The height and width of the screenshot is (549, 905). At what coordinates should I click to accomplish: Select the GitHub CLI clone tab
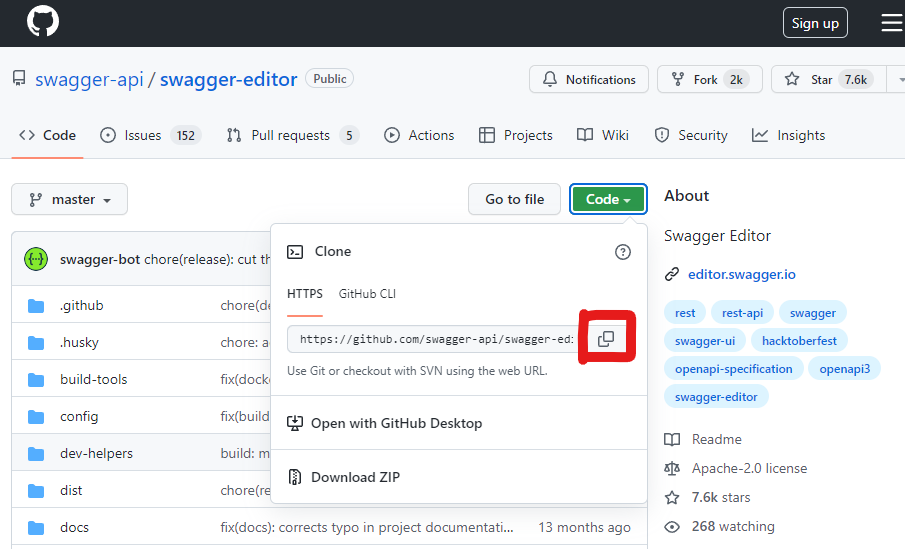367,294
